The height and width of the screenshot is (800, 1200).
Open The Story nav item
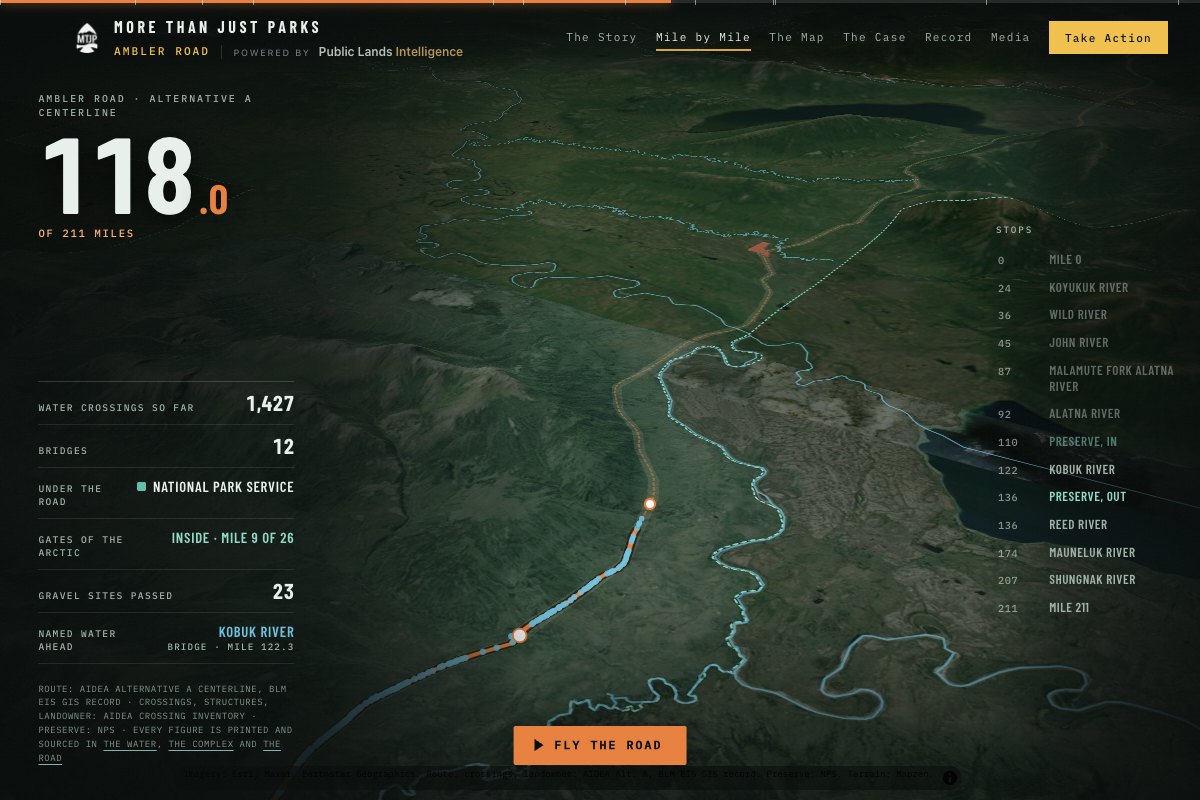tap(601, 37)
